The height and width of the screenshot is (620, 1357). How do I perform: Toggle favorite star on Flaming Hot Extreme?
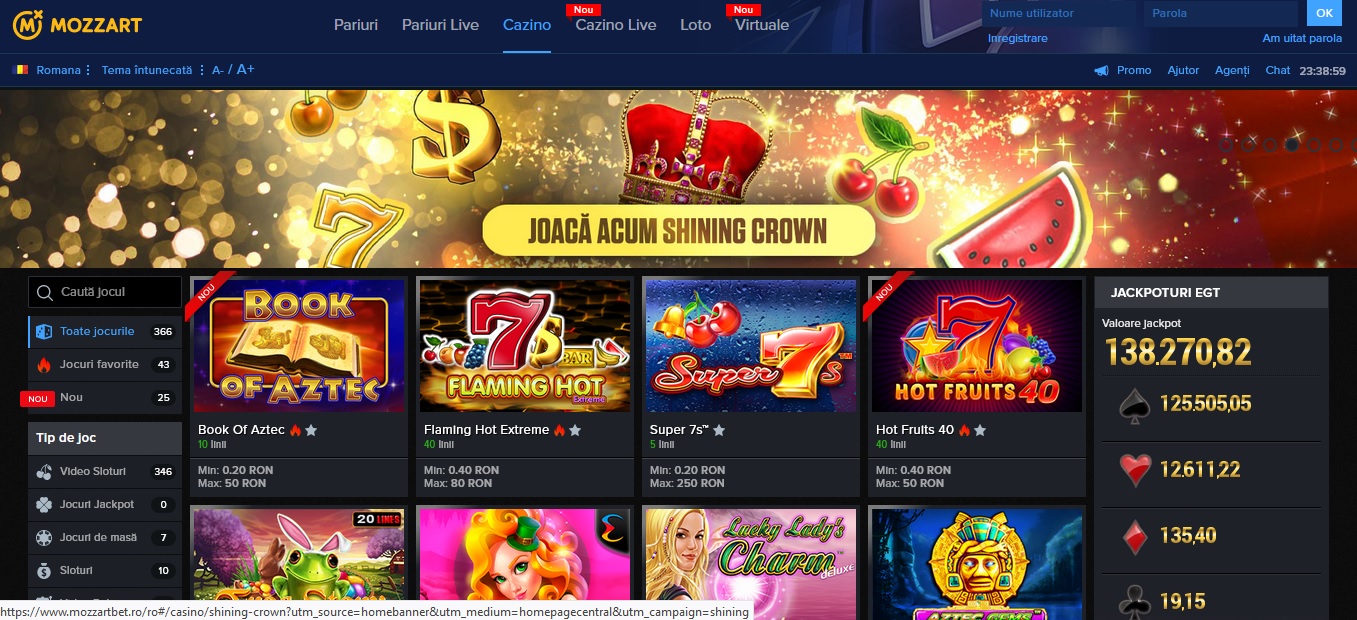pos(575,430)
